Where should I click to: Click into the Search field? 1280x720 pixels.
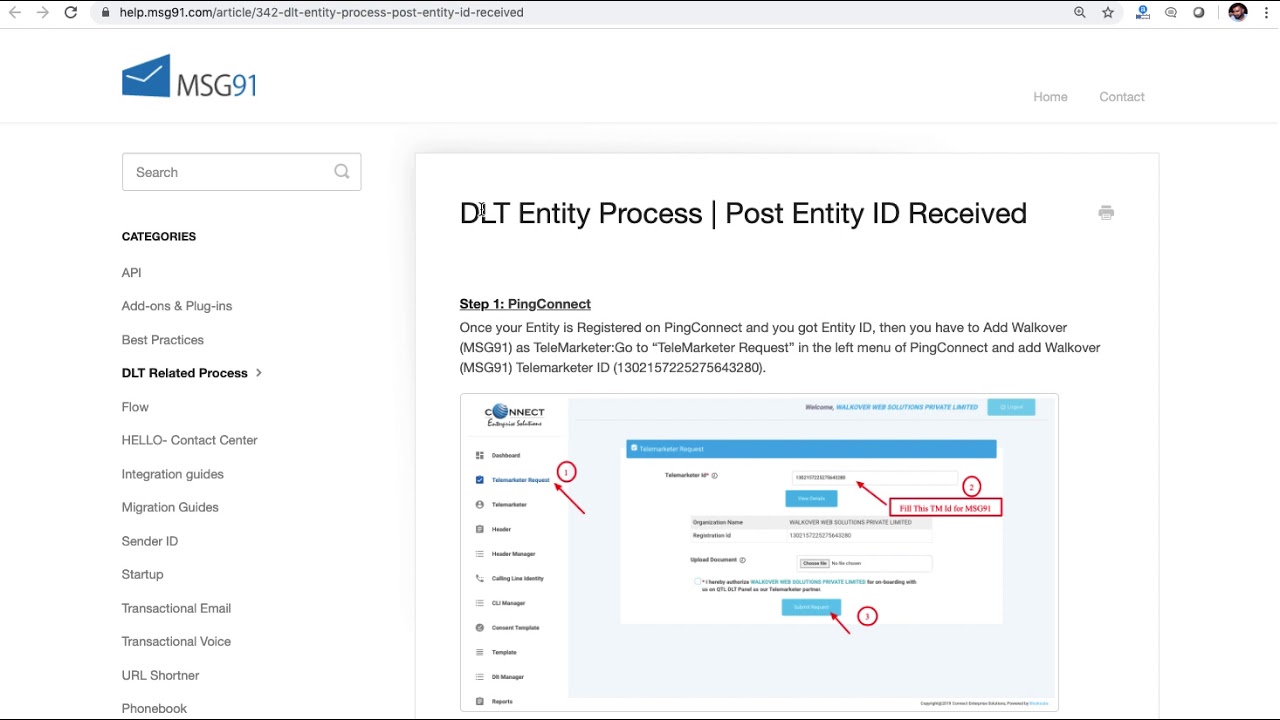(241, 172)
